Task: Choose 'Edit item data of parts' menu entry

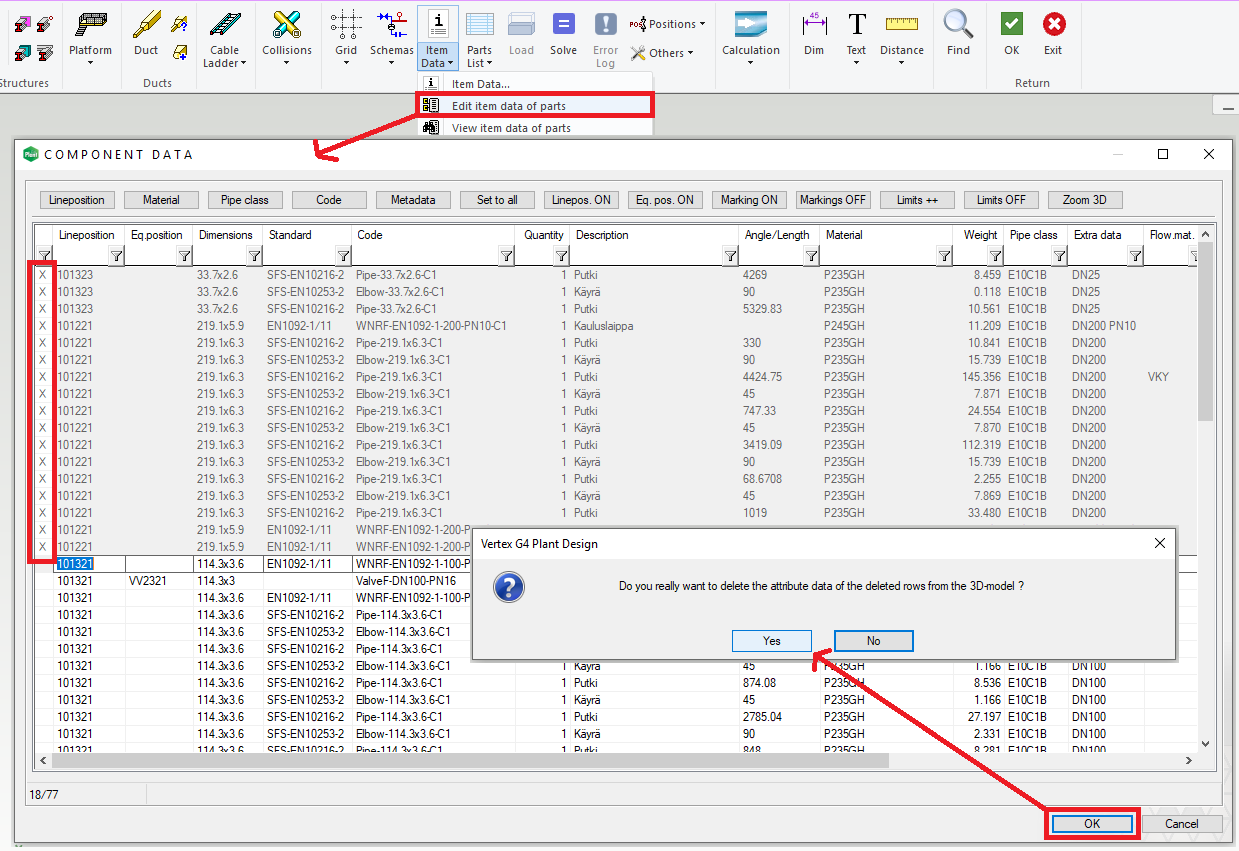Action: tap(509, 105)
